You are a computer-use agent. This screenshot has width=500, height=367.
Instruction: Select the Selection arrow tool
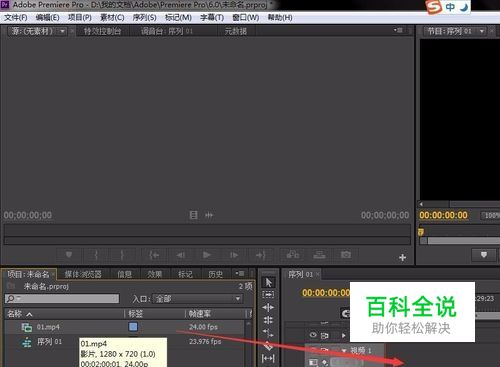pyautogui.click(x=268, y=283)
